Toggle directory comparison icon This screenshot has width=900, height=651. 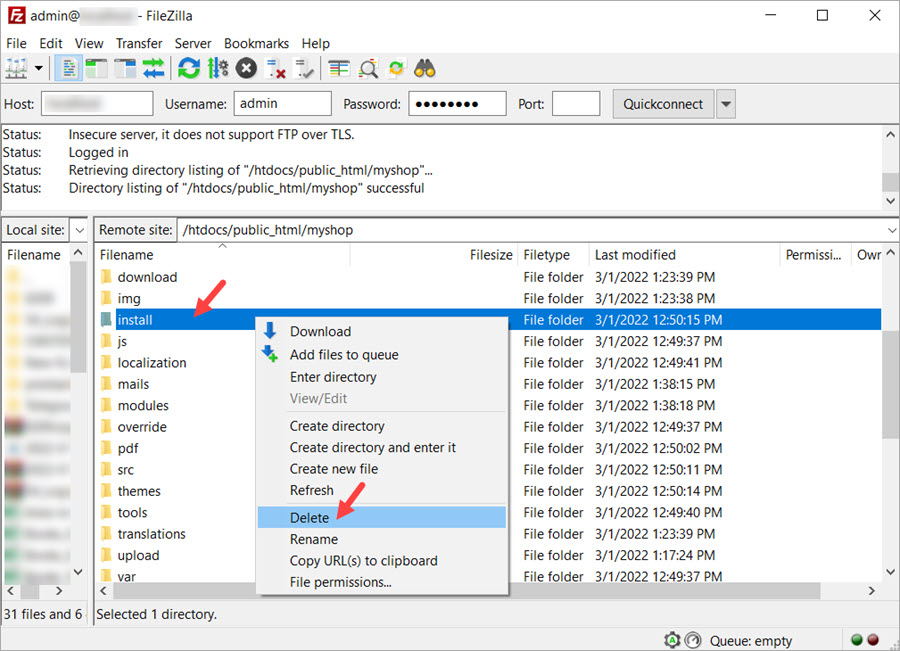[368, 69]
